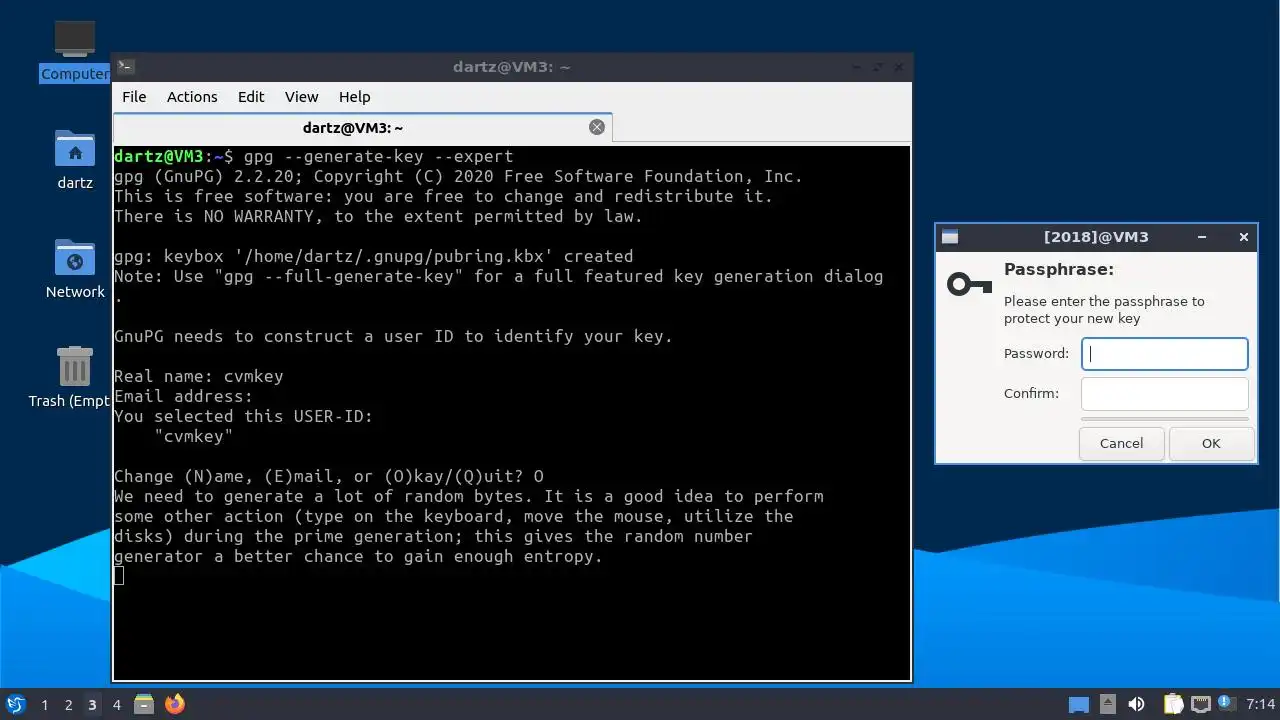The height and width of the screenshot is (720, 1280).
Task: Click the terminal icon in the window title bar
Action: [x=125, y=67]
